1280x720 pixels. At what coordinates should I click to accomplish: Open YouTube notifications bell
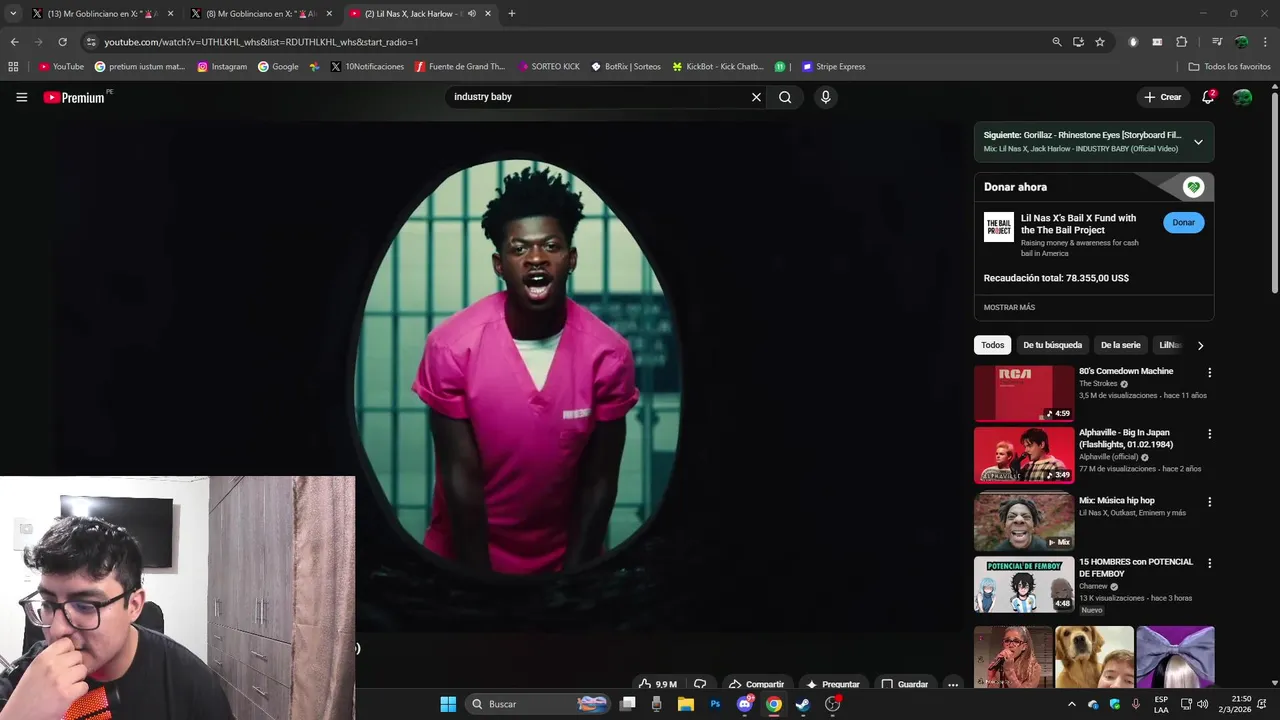1208,97
